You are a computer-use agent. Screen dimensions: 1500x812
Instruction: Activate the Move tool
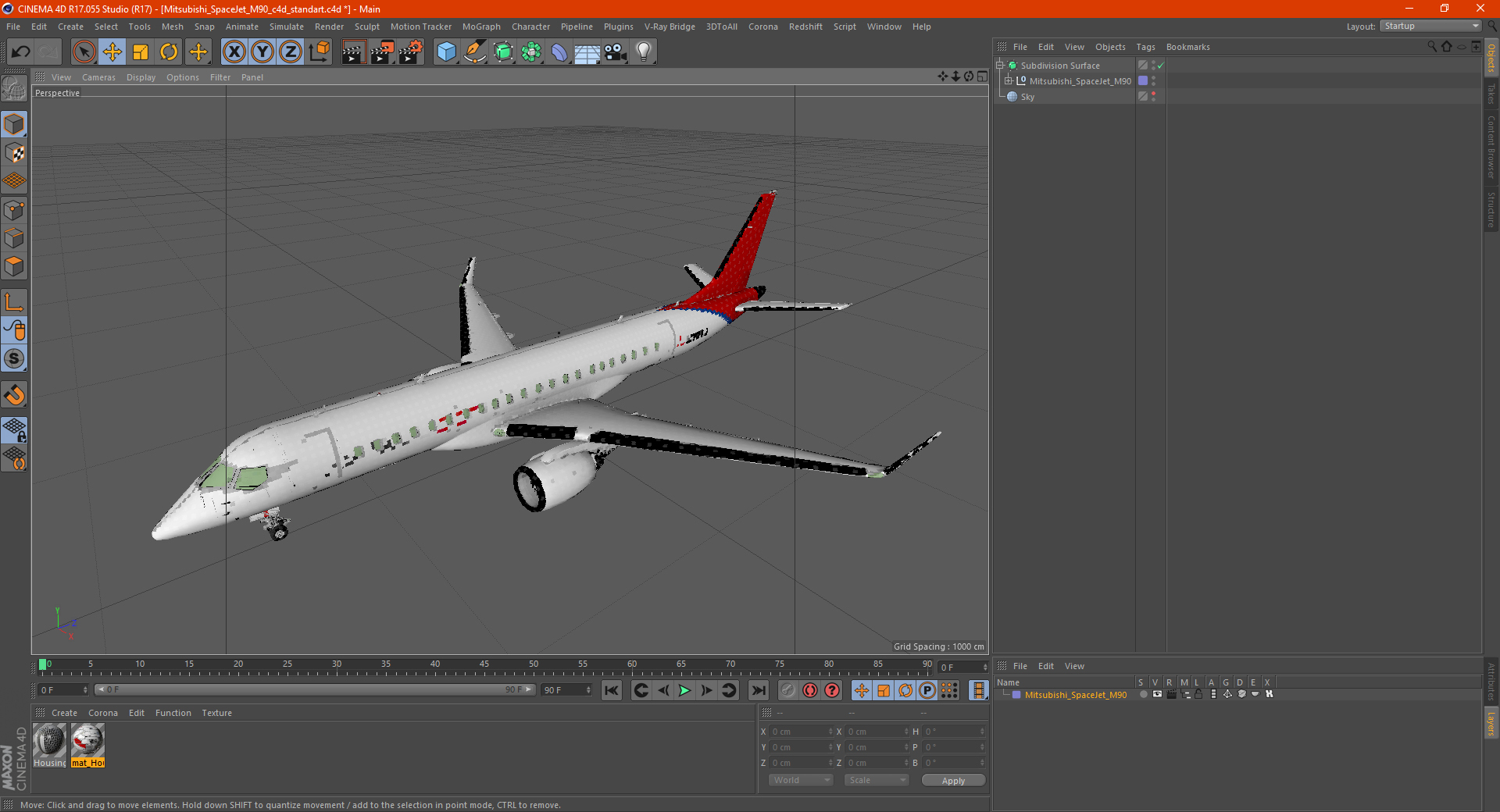[112, 52]
